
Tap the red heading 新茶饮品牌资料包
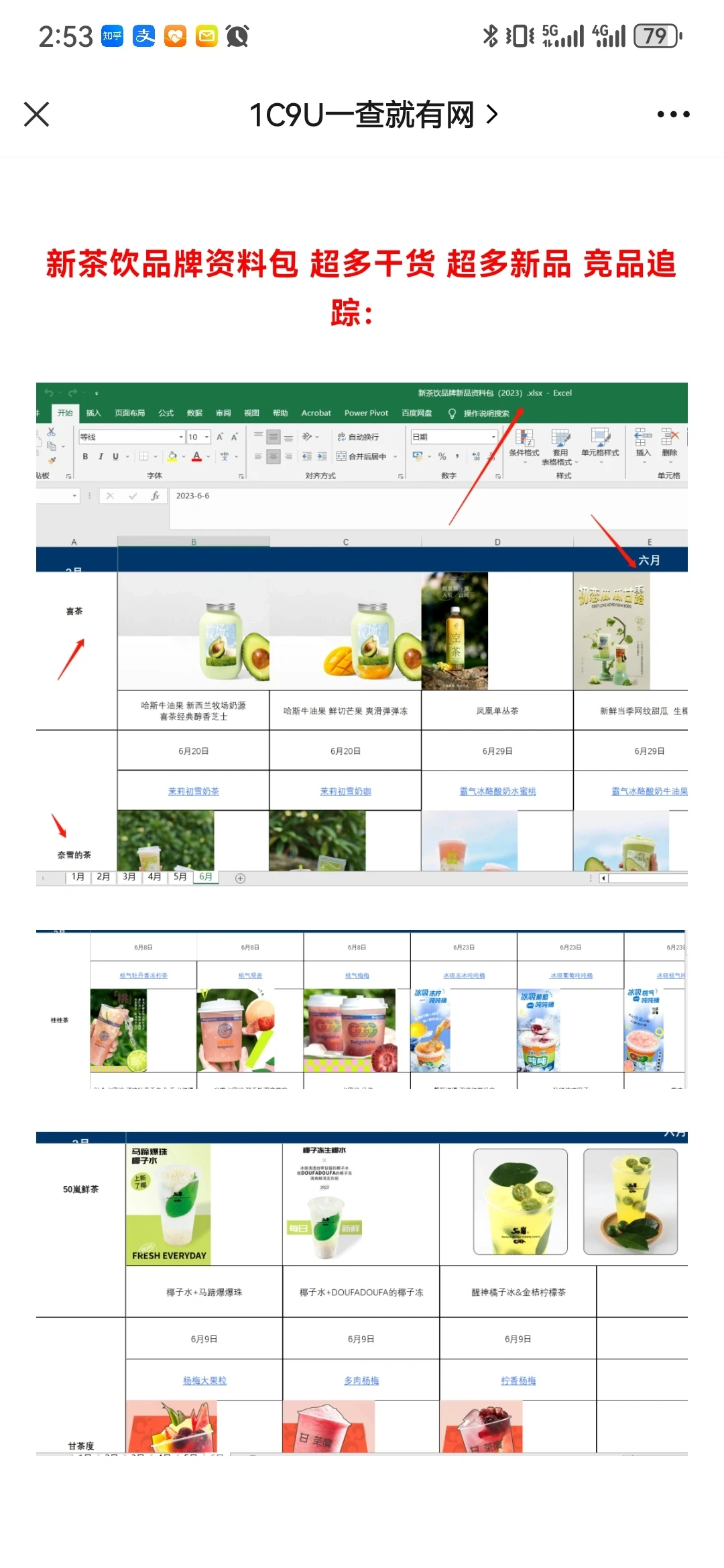[x=172, y=263]
